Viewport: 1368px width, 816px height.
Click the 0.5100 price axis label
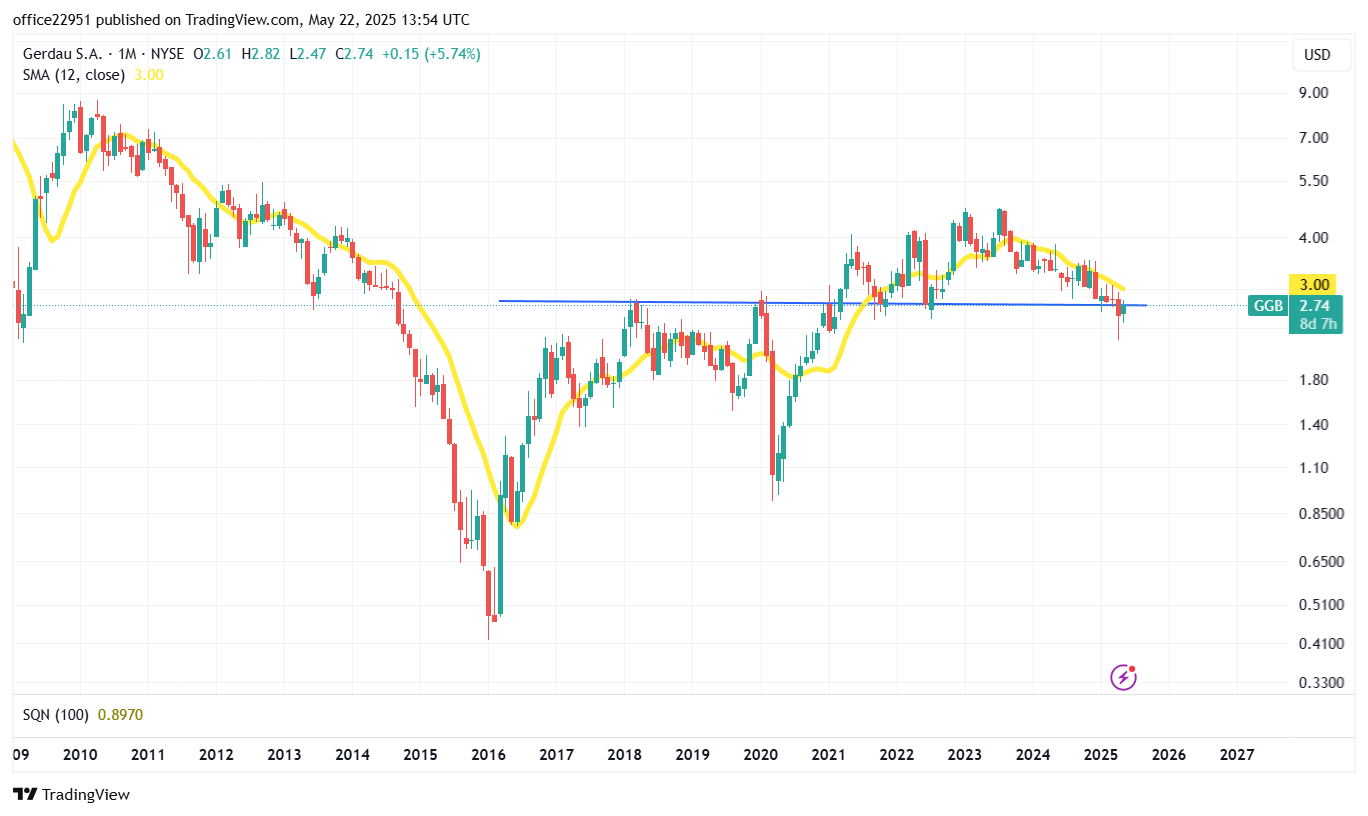[x=1320, y=605]
